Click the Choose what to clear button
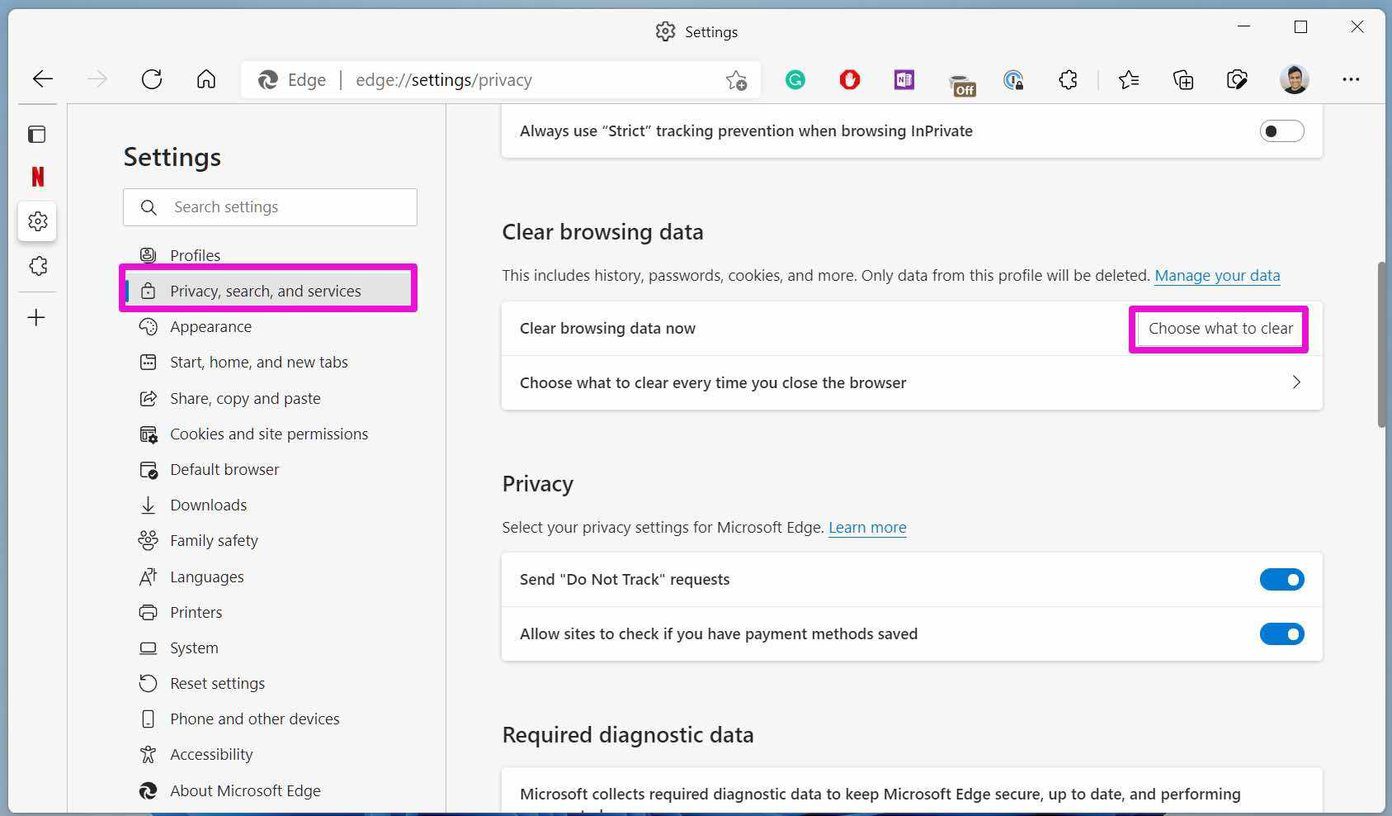 pyautogui.click(x=1220, y=329)
